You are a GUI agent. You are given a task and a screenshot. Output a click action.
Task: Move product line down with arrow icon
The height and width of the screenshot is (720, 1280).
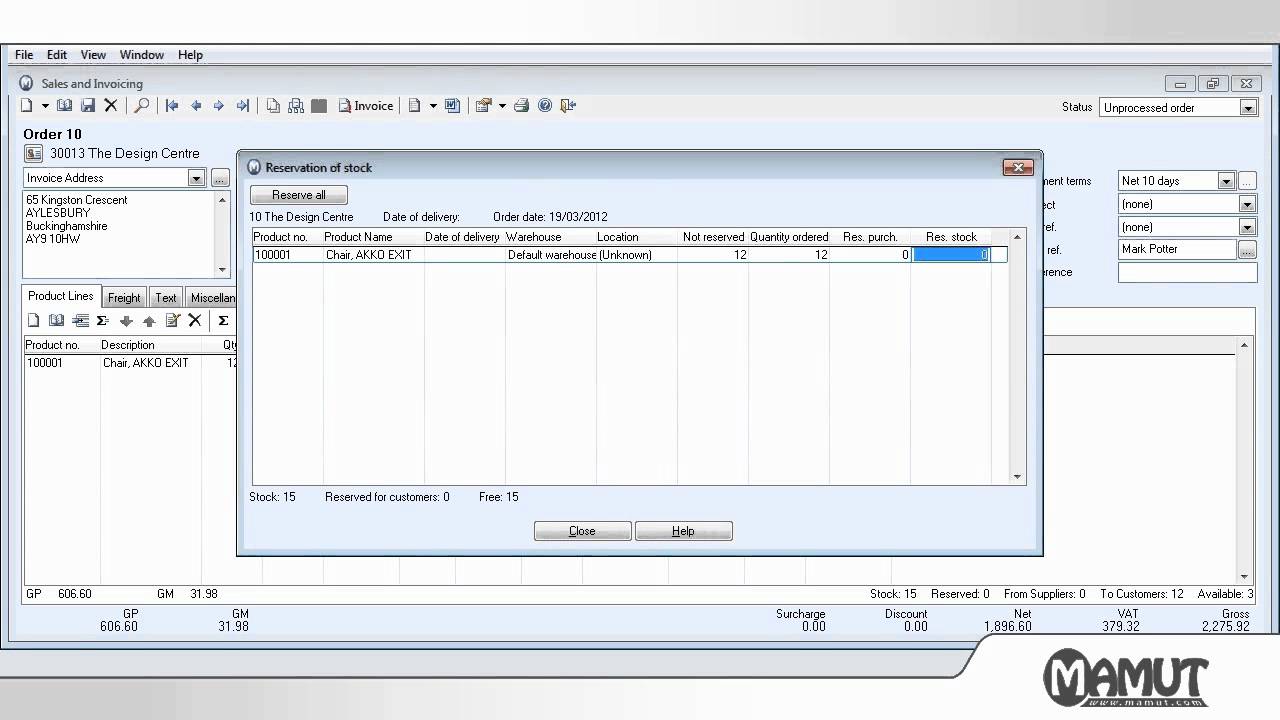point(126,320)
